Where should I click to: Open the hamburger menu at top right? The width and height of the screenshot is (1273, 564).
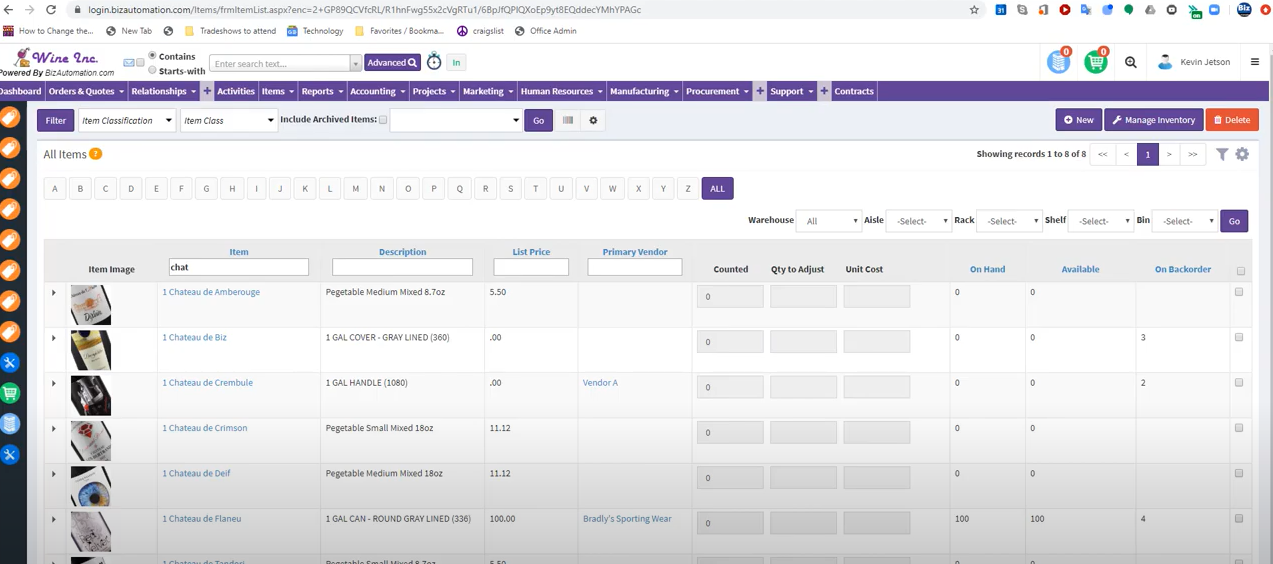[x=1255, y=62]
